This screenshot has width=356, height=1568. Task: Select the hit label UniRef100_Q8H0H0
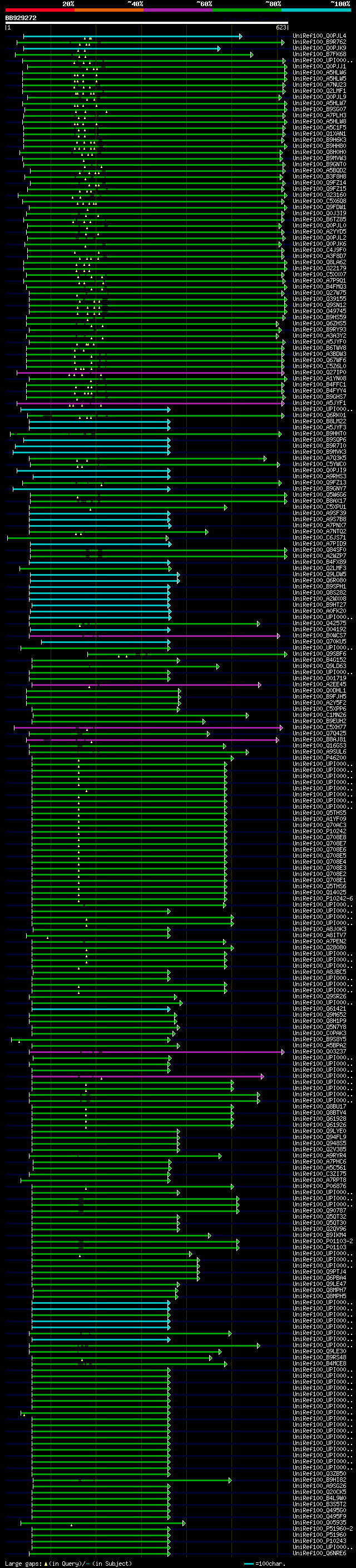click(319, 153)
